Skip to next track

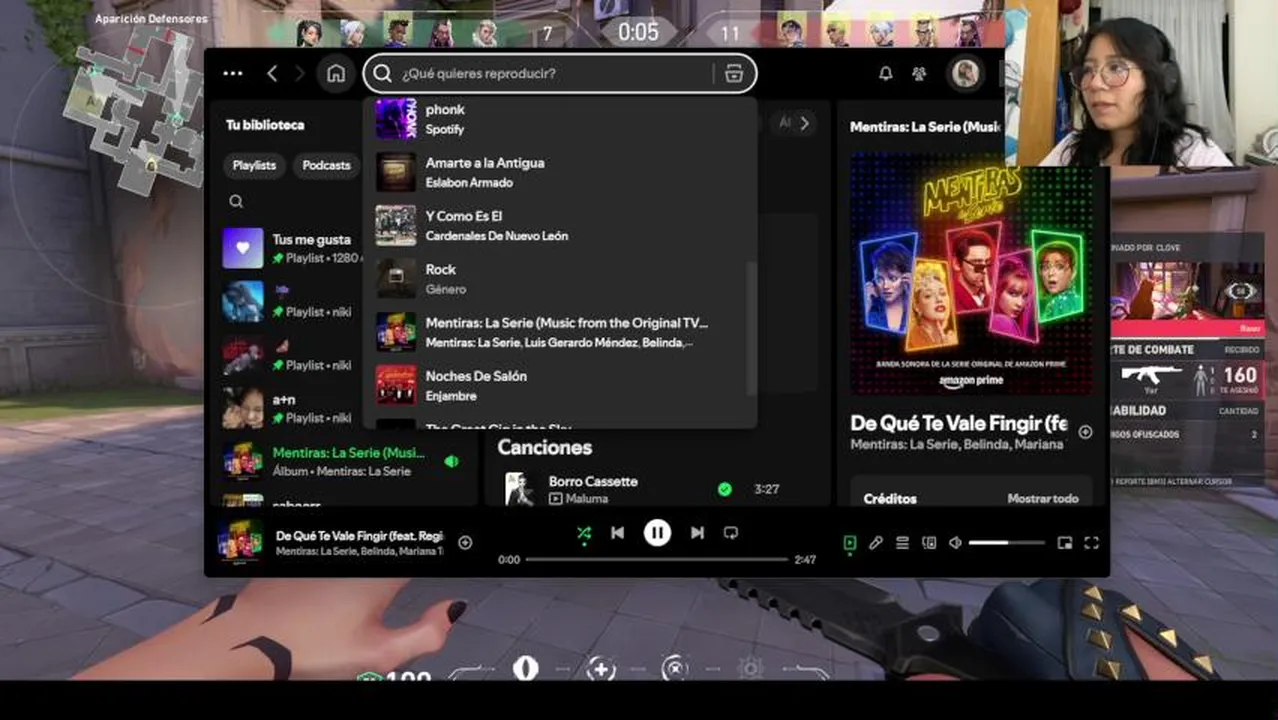(697, 533)
